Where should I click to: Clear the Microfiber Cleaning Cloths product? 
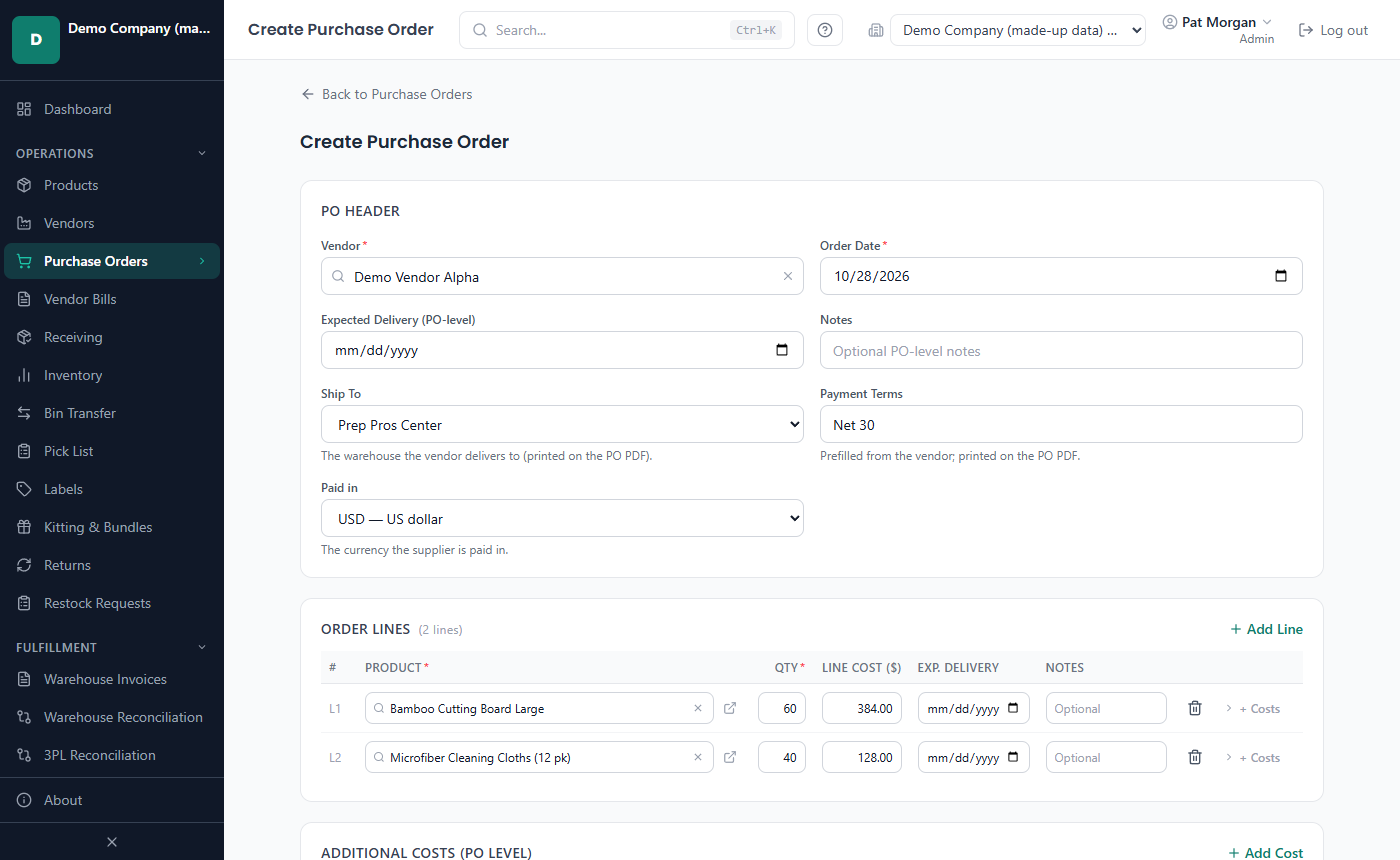(x=698, y=757)
